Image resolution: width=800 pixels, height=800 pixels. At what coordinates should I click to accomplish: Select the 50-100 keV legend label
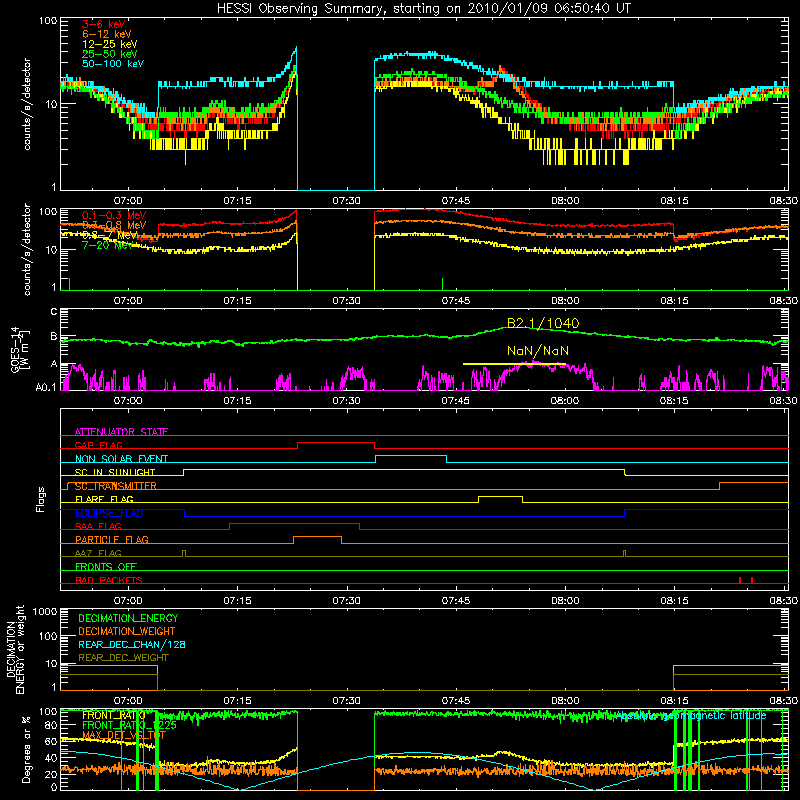coord(113,64)
